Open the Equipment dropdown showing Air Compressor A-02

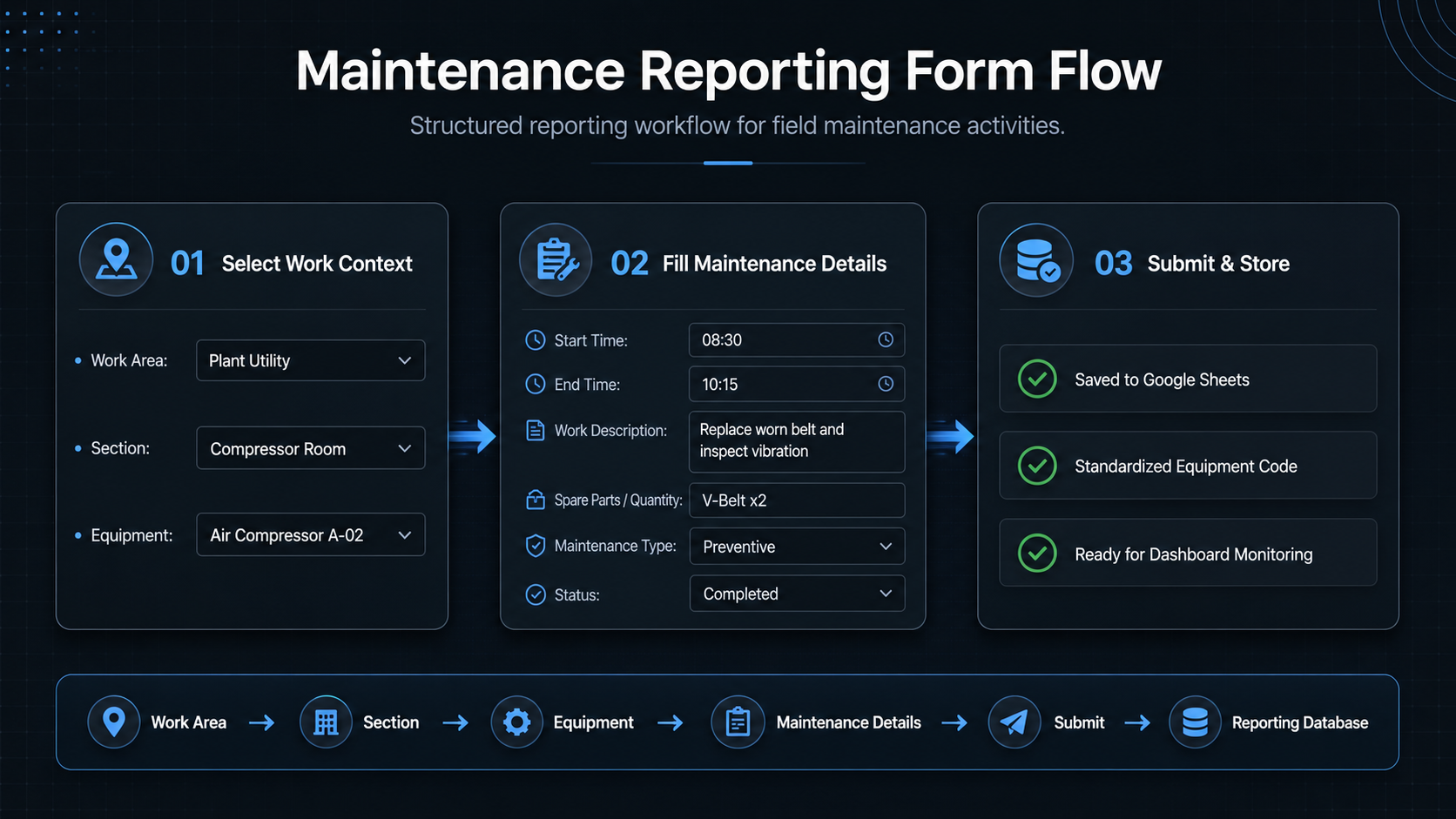[311, 534]
